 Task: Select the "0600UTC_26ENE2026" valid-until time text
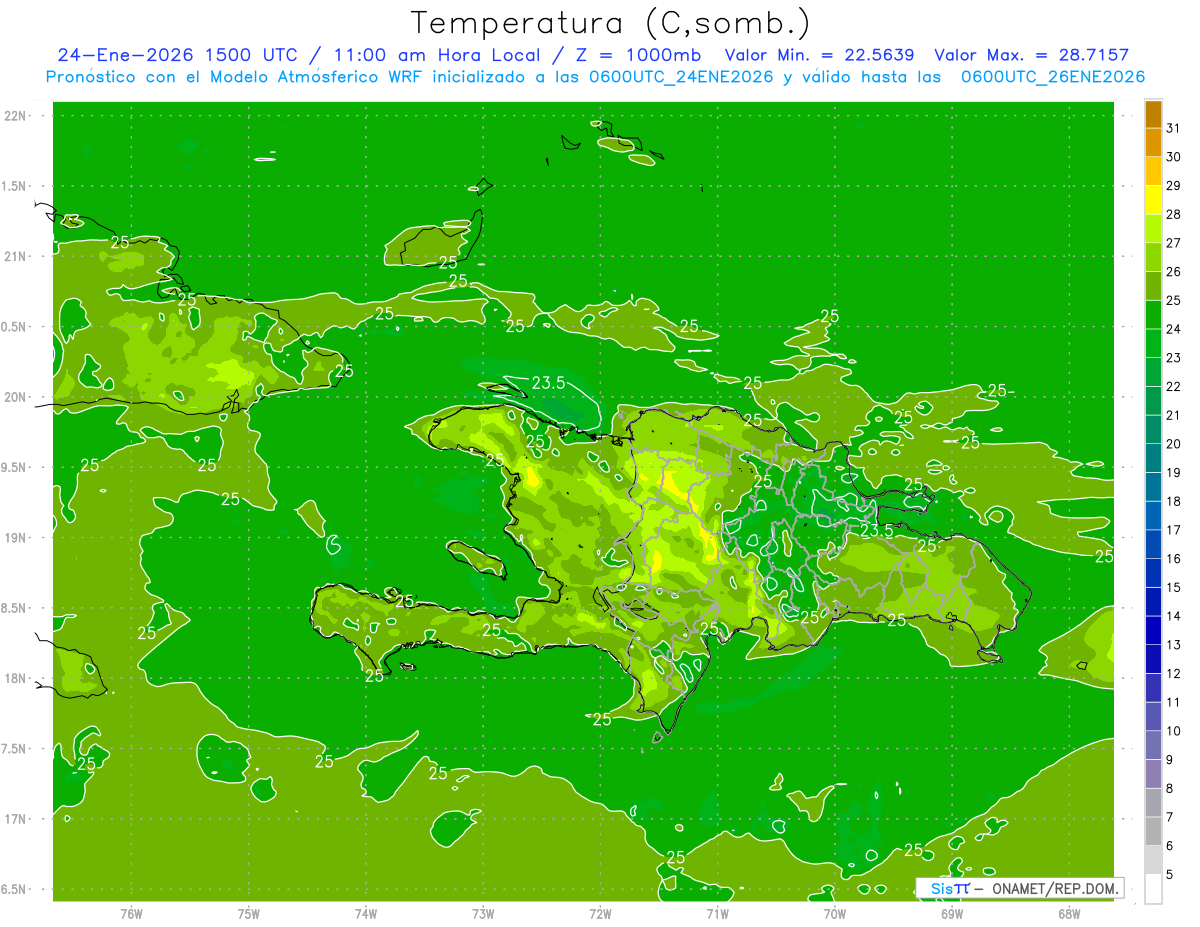coord(1053,77)
